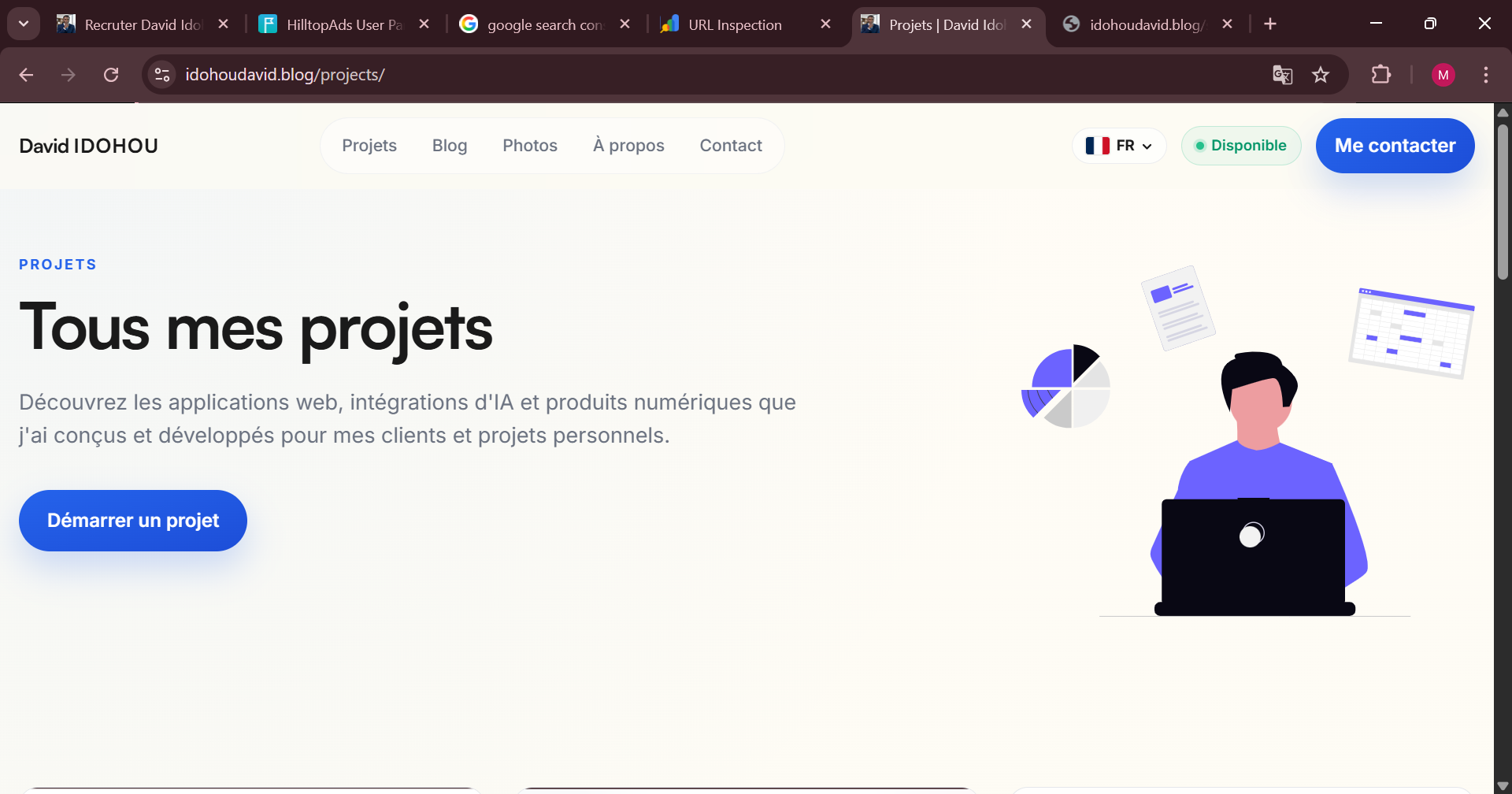Viewport: 1512px width, 794px height.
Task: Open a new tab with plus button
Action: coord(1270,24)
